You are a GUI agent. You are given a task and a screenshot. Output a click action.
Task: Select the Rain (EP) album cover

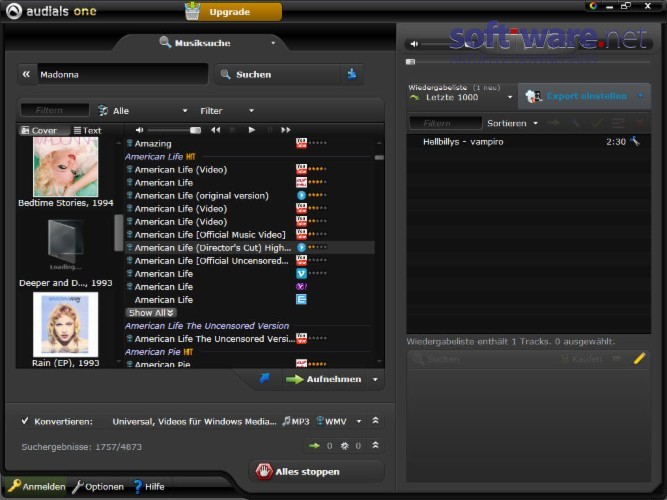click(x=66, y=325)
